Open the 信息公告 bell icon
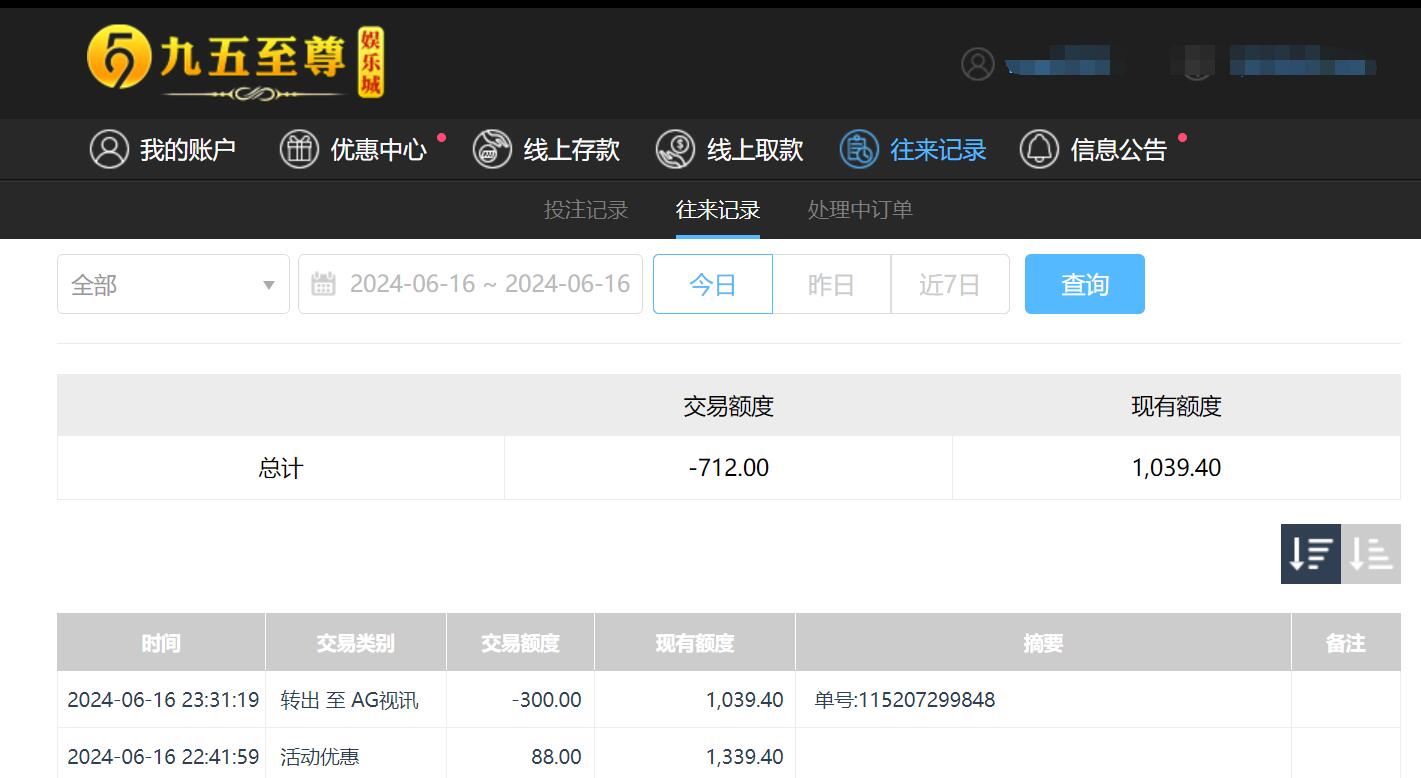Viewport: 1421px width, 778px height. pos(1040,148)
